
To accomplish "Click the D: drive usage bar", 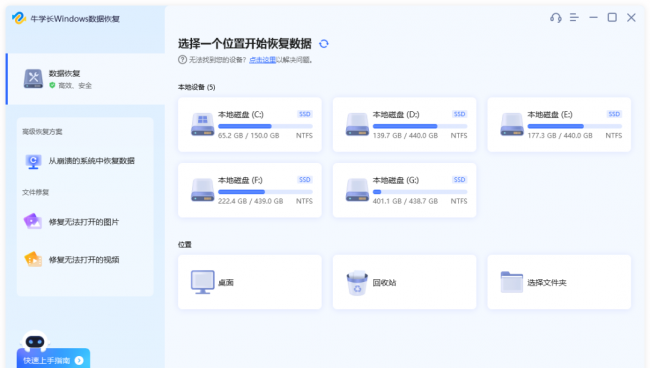I will point(420,126).
